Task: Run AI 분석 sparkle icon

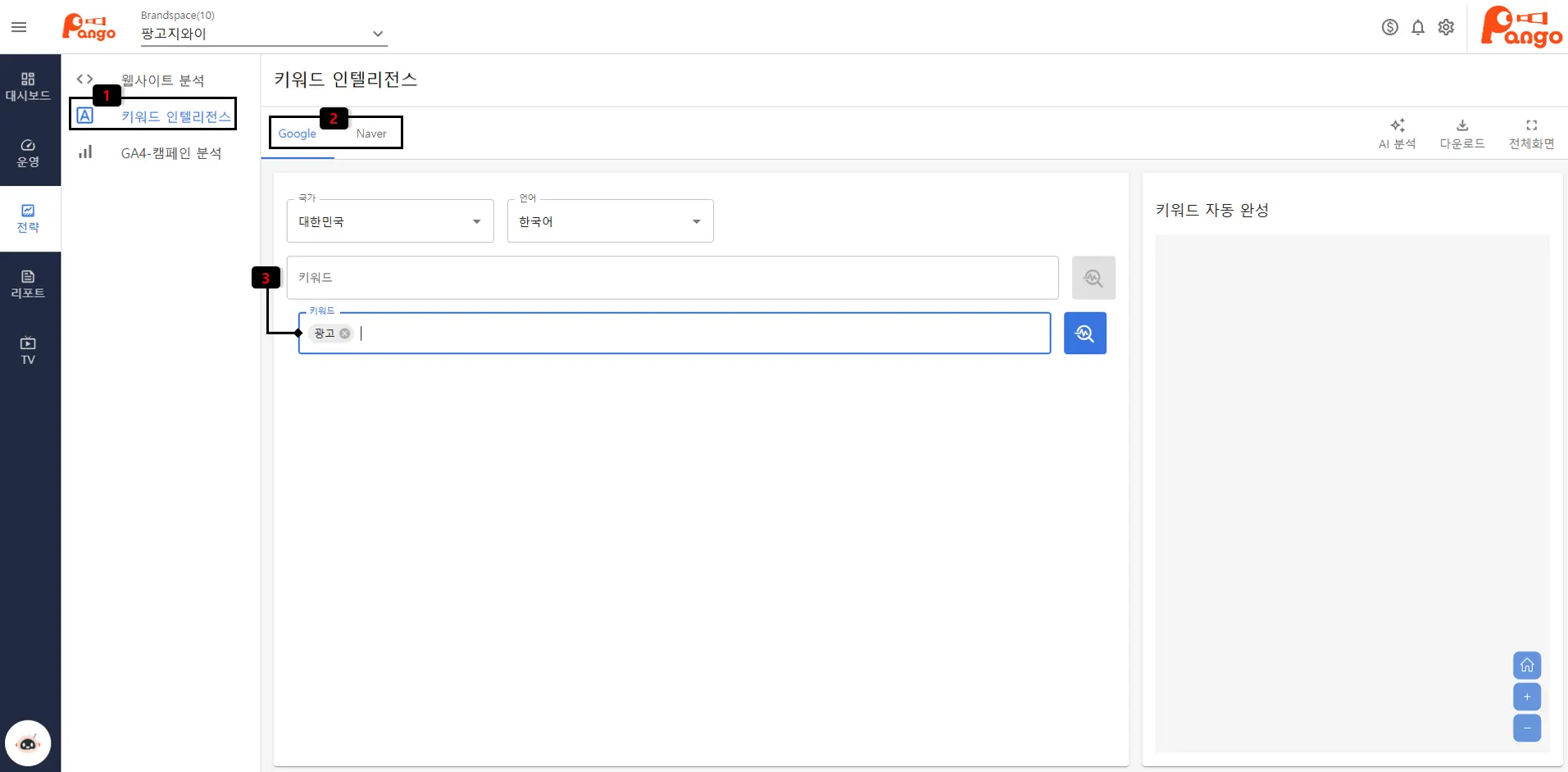Action: coord(1397,125)
